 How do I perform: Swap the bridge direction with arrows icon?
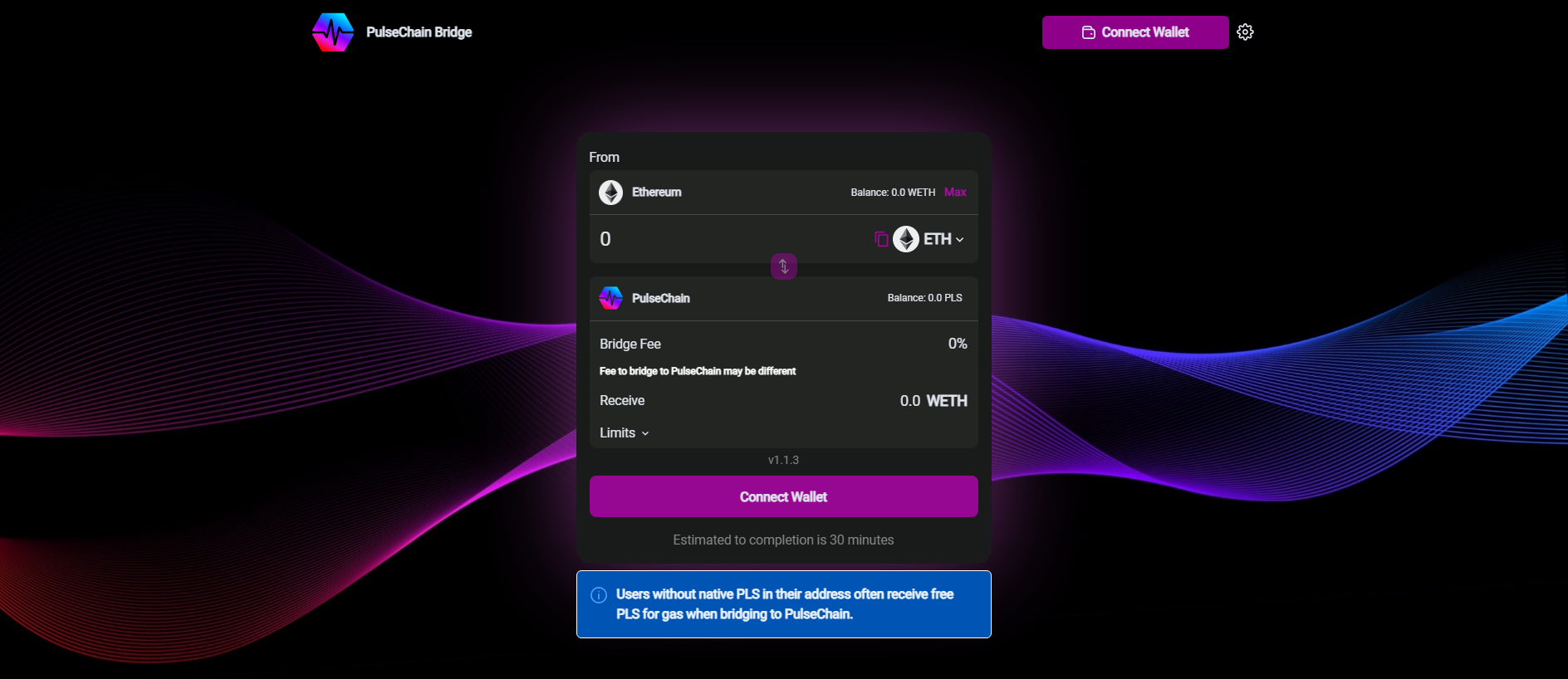tap(784, 266)
